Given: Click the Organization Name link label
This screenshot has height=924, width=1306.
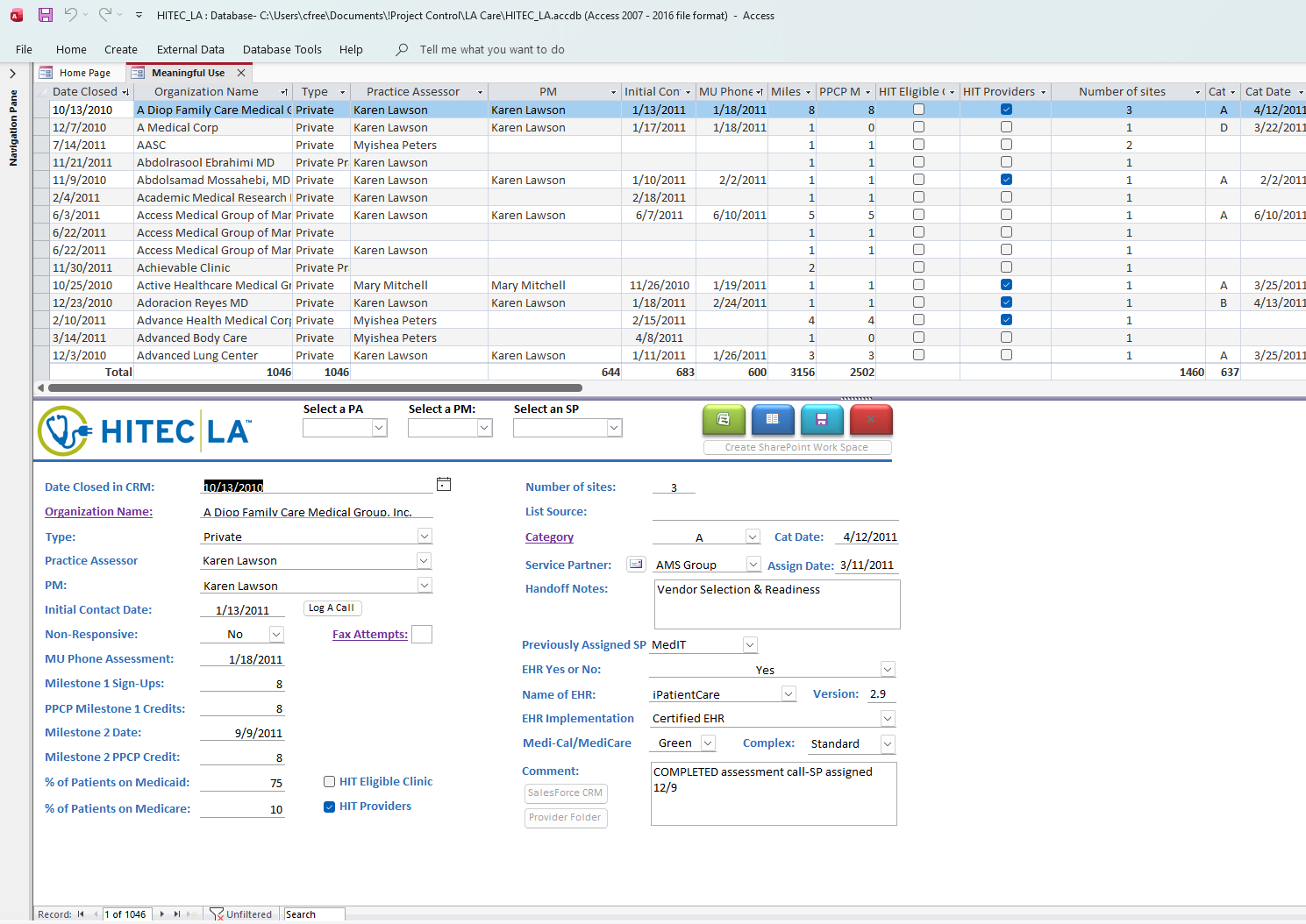Looking at the screenshot, I should click(98, 512).
